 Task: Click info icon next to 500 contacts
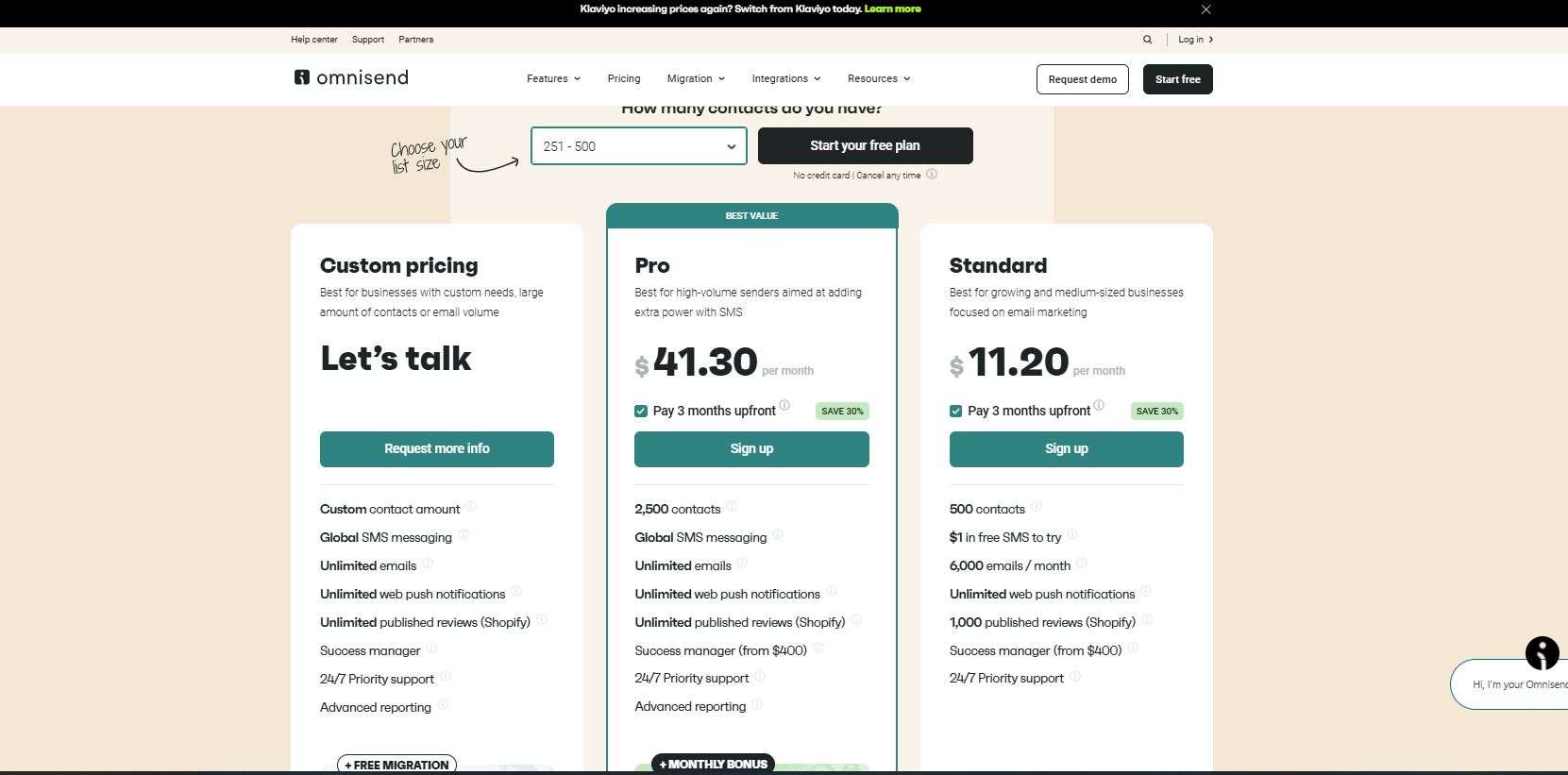pos(1036,506)
